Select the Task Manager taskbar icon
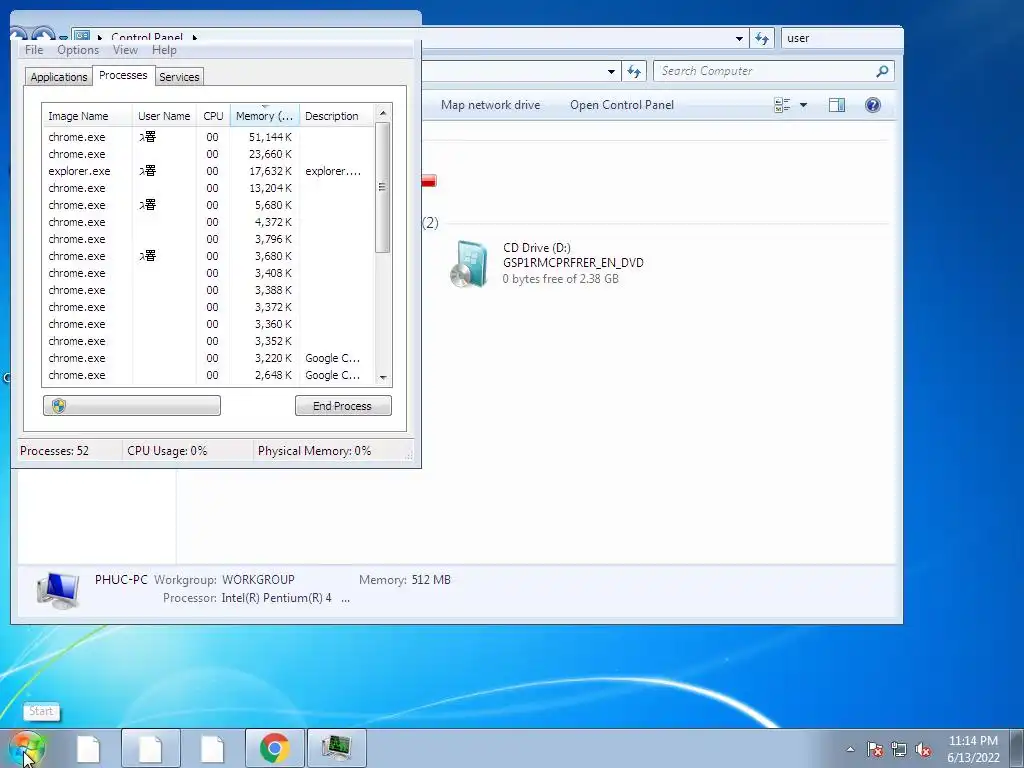The image size is (1024, 768). point(336,748)
